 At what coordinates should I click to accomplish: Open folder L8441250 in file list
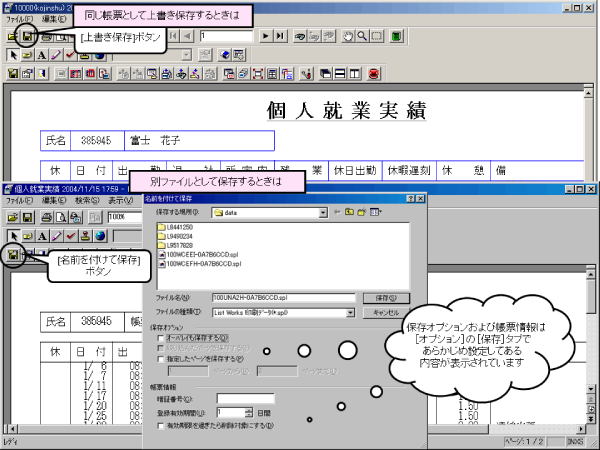point(175,227)
